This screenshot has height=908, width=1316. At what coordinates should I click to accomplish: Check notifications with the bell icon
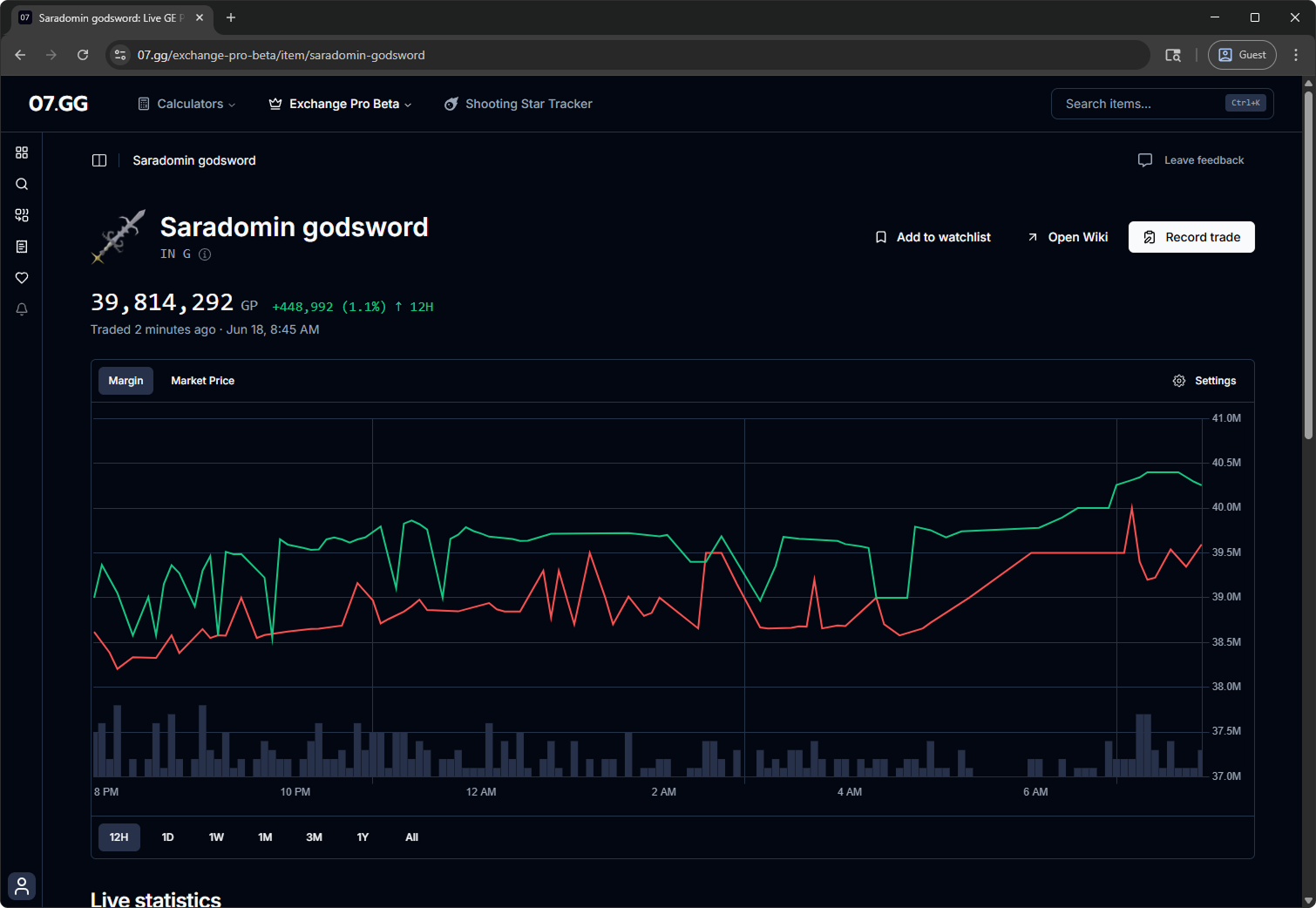[21, 309]
